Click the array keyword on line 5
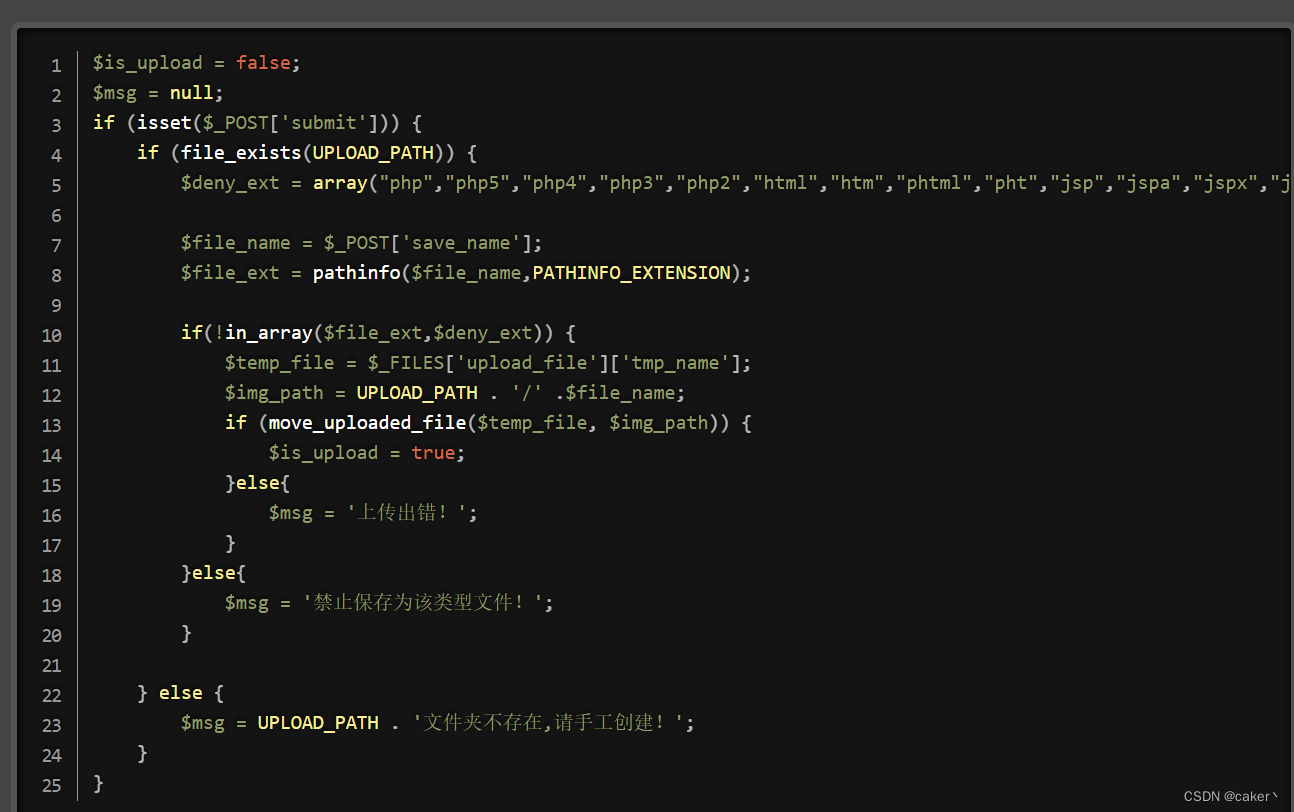 coord(340,183)
